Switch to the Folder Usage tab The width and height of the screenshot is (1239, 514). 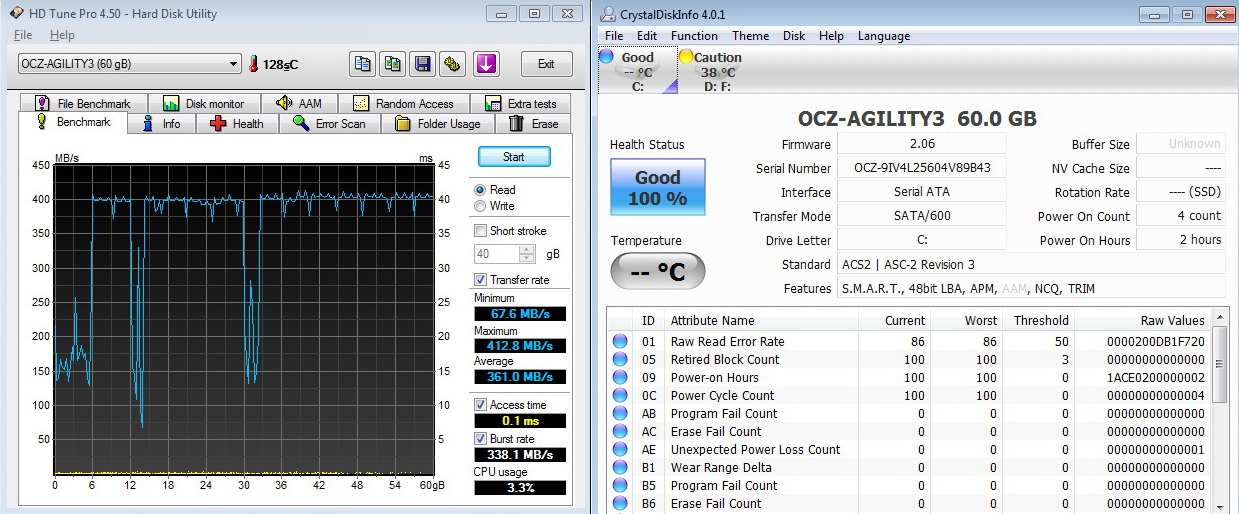438,124
